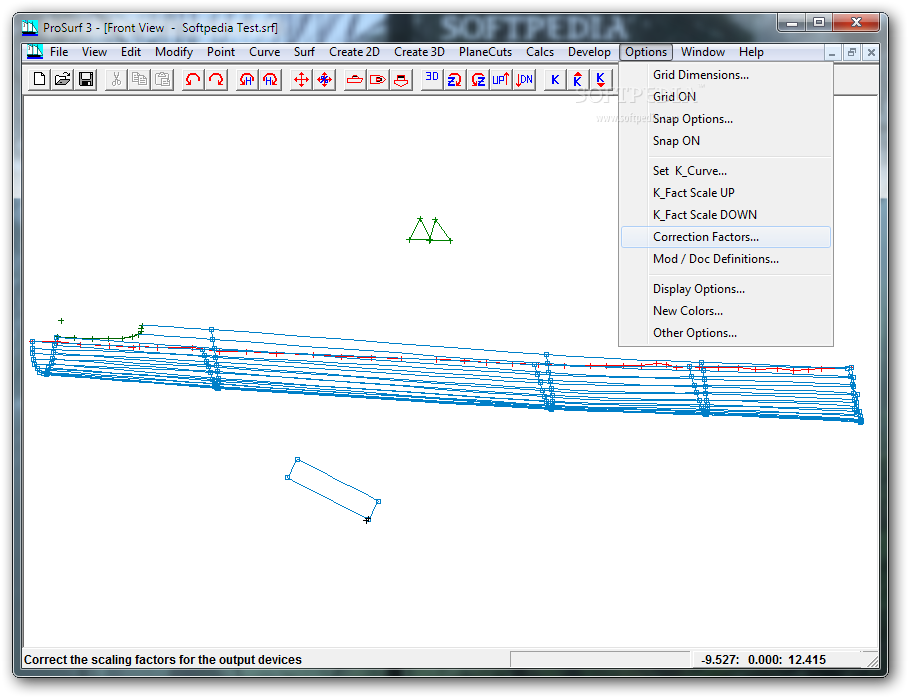Viewport: 909px width, 698px height.
Task: Toggle Grid ON in Options menu
Action: click(x=726, y=97)
